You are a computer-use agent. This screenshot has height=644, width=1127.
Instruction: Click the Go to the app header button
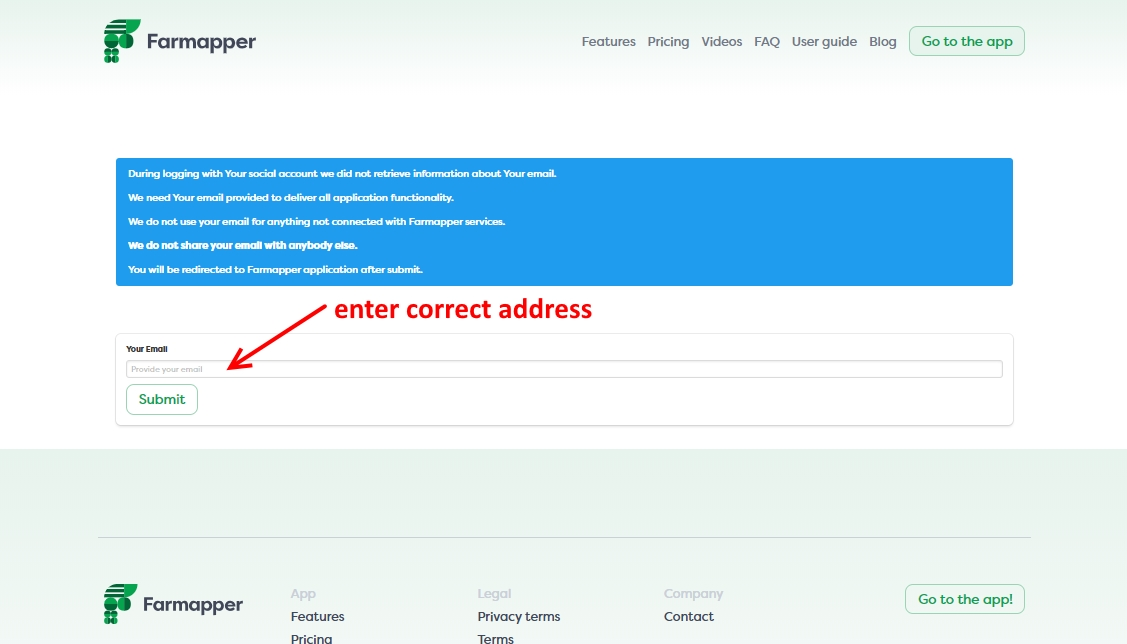[x=967, y=41]
